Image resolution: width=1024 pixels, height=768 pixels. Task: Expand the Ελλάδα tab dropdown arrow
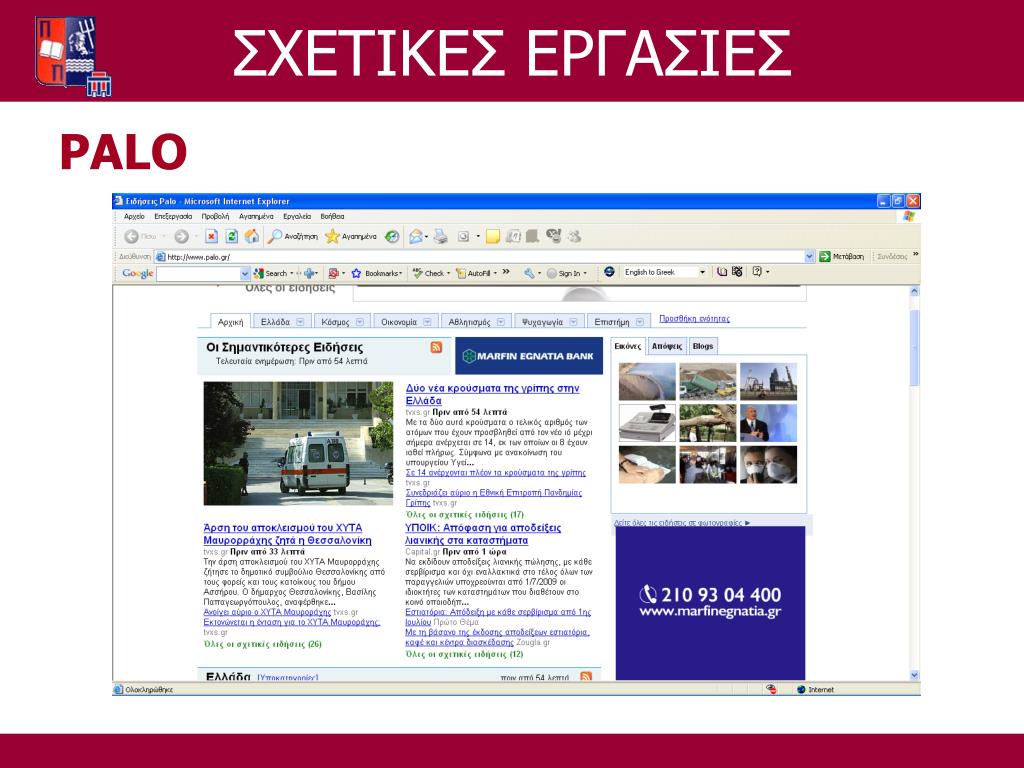click(x=300, y=322)
